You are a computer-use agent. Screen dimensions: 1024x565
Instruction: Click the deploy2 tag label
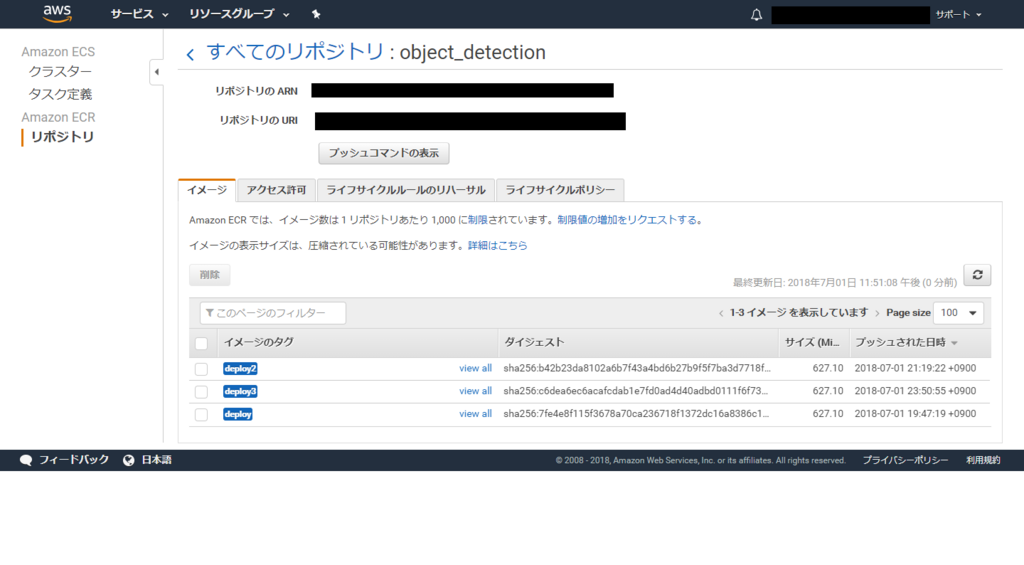coord(240,369)
